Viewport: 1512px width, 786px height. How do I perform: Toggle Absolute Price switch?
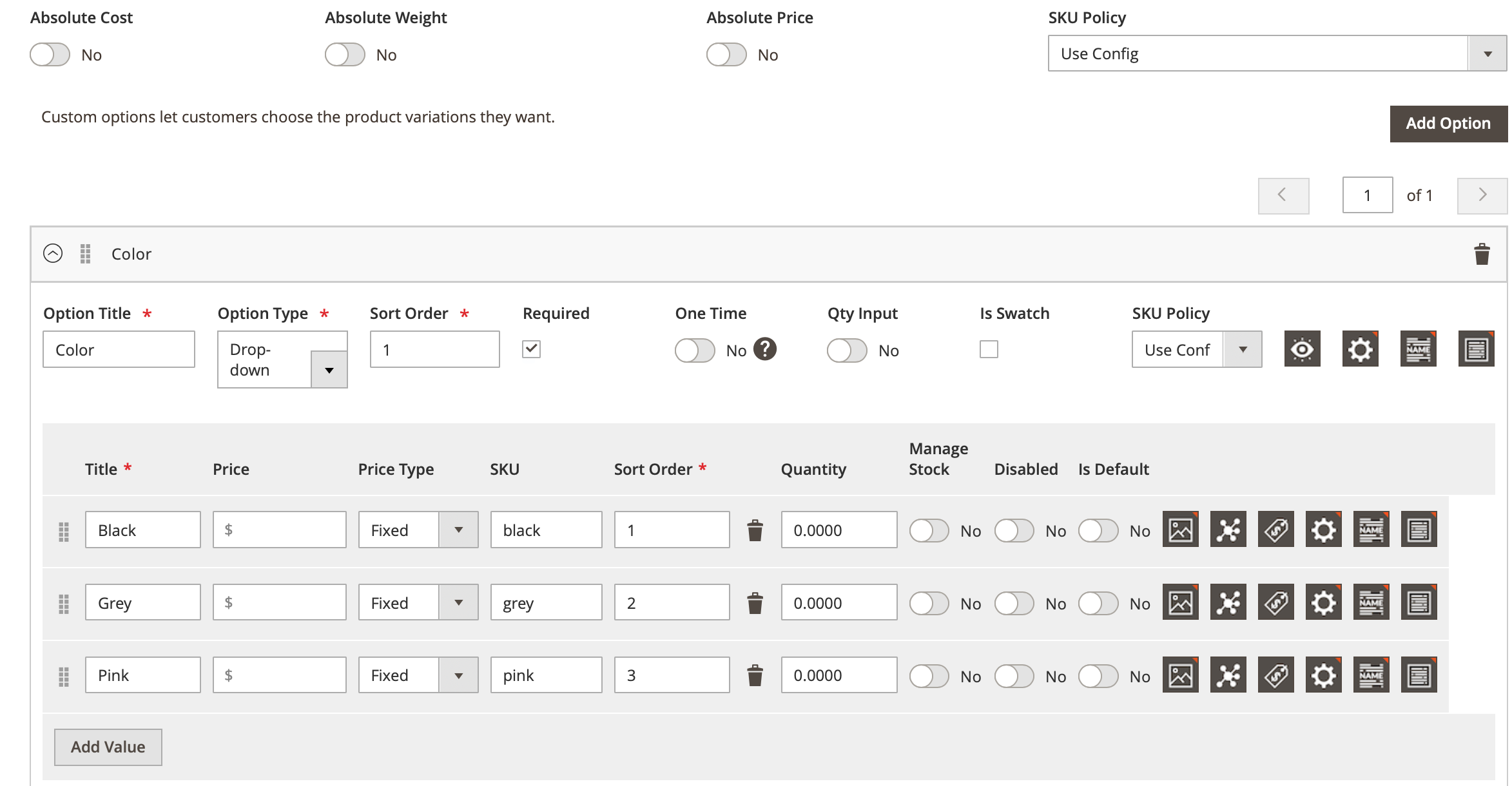pos(726,55)
